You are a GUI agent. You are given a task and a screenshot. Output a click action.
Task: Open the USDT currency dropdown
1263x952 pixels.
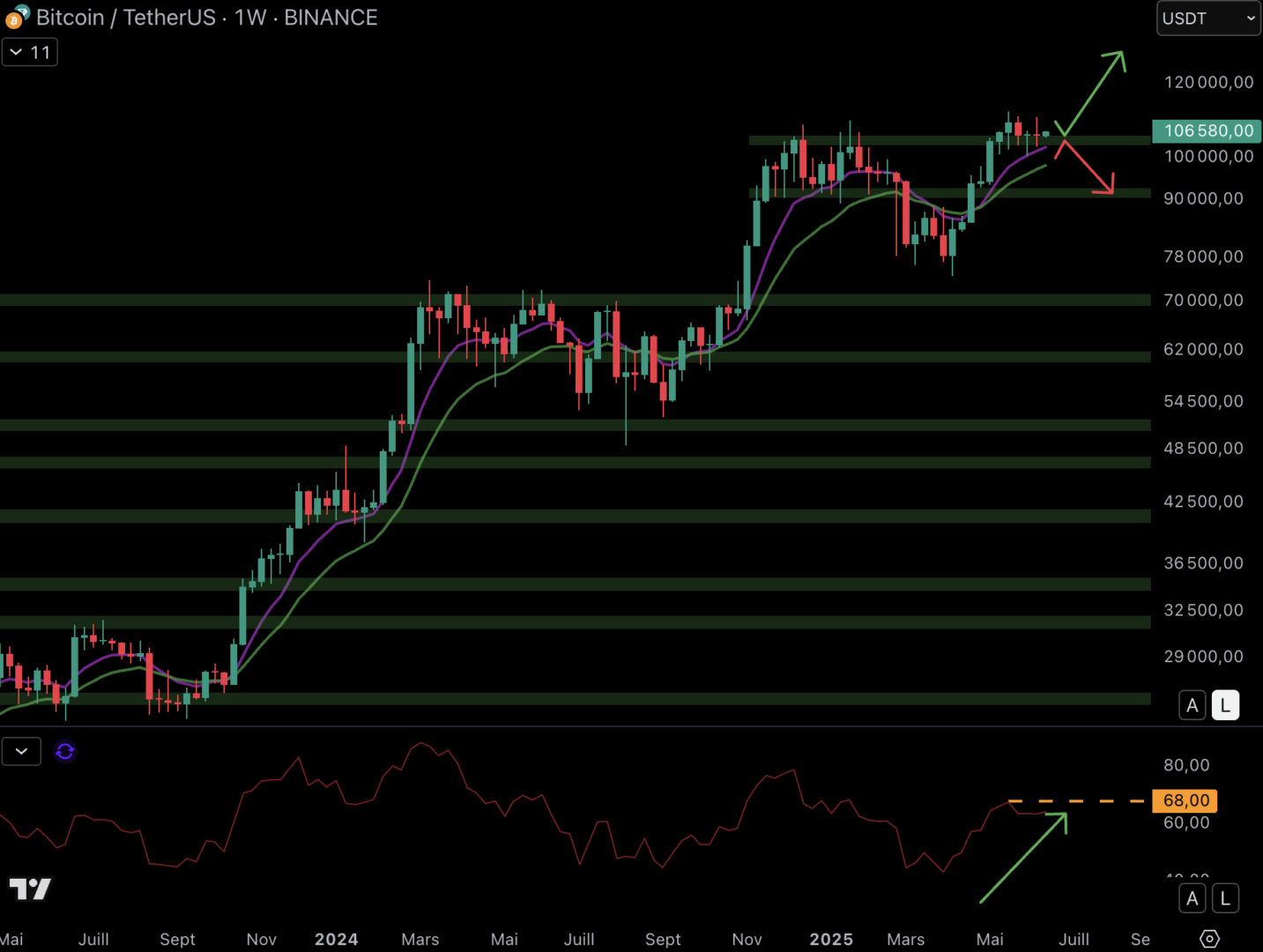pyautogui.click(x=1208, y=19)
